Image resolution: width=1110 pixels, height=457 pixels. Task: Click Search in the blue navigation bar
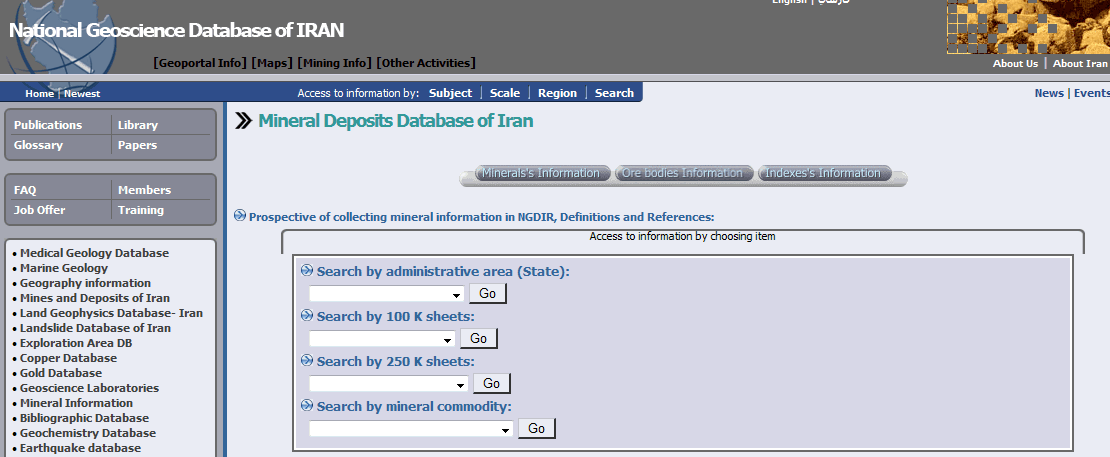click(x=614, y=93)
